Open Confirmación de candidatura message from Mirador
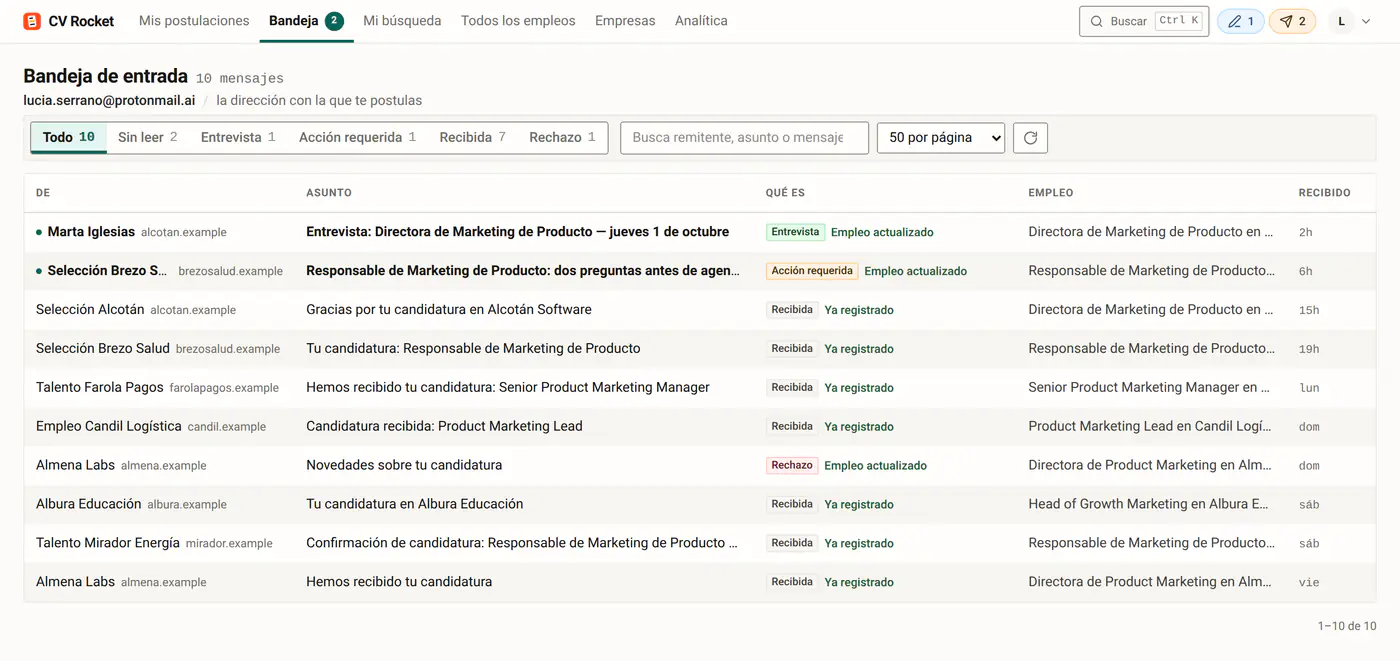The image size is (1400, 661). pos(522,543)
